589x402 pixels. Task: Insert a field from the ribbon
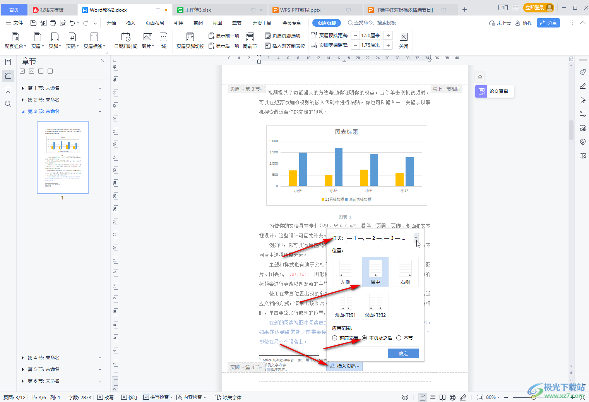click(164, 40)
